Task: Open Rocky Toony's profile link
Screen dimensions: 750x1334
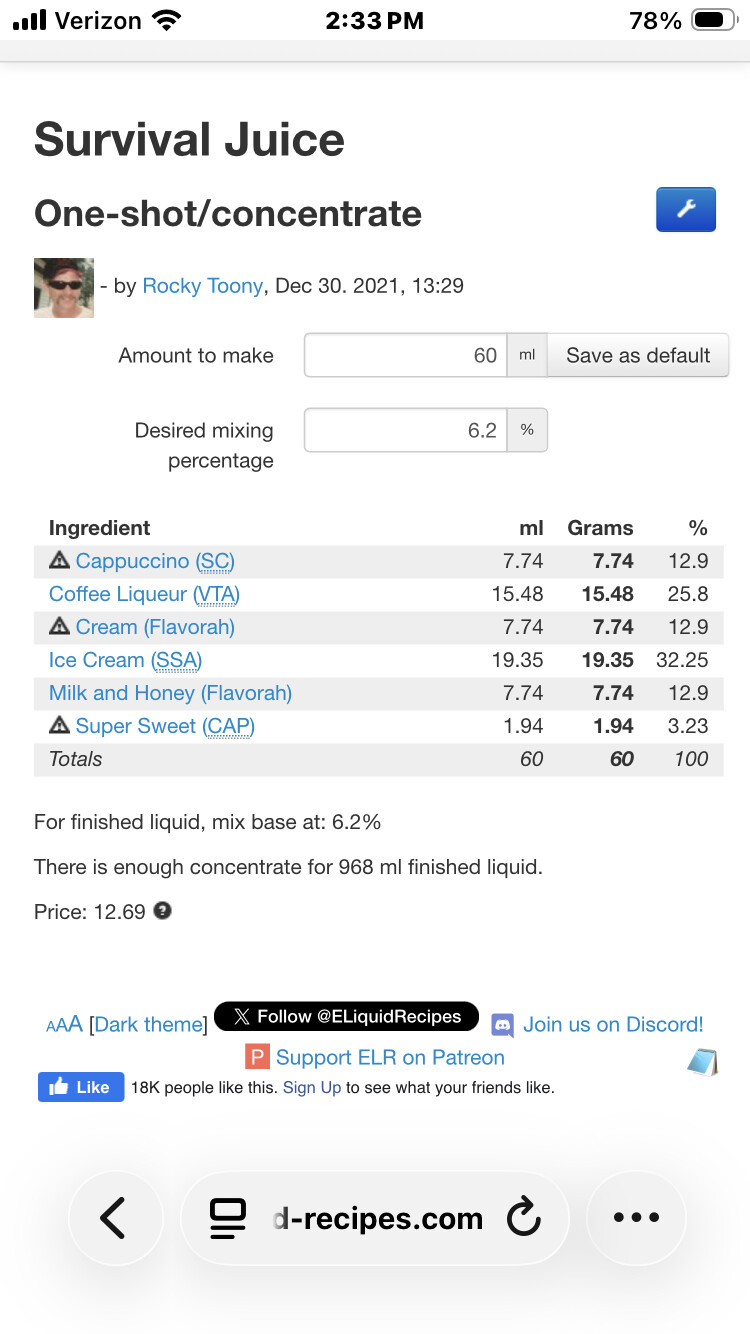Action: click(202, 286)
